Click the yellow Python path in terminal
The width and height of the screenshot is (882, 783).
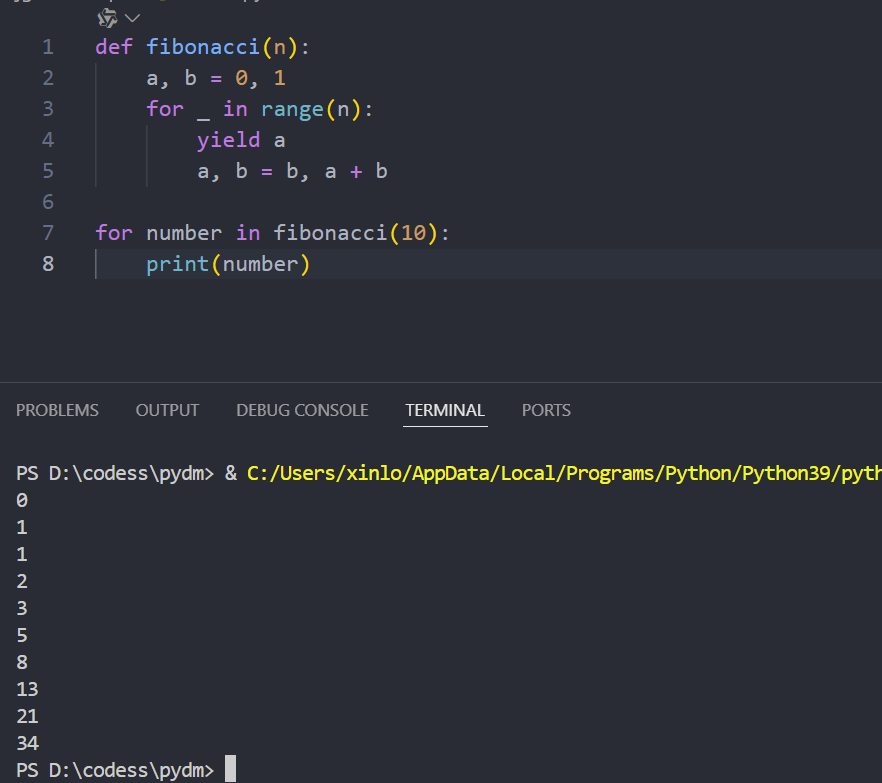(x=564, y=474)
